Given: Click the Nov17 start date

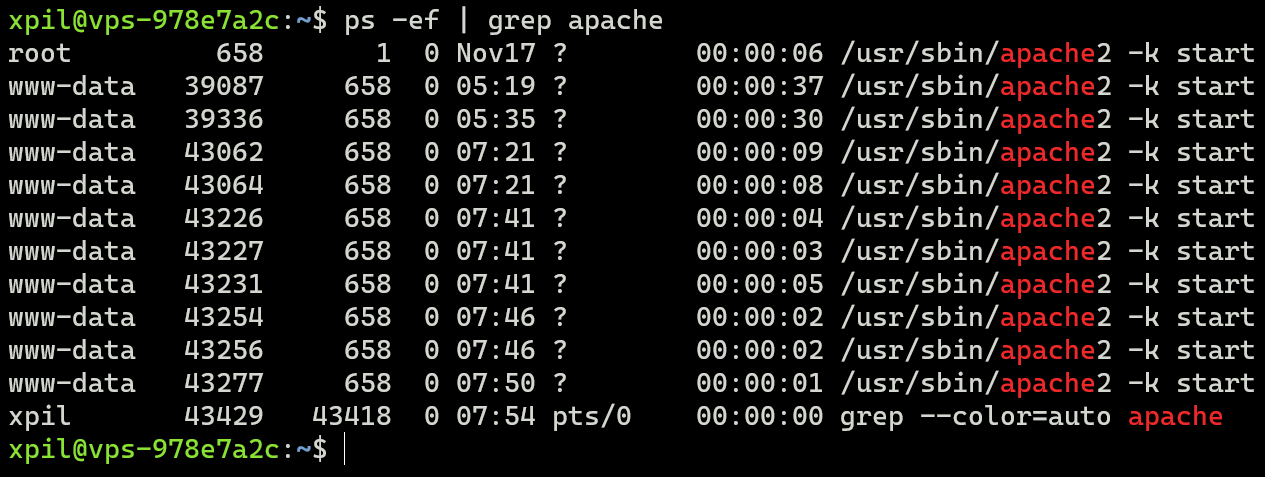Looking at the screenshot, I should click(488, 53).
